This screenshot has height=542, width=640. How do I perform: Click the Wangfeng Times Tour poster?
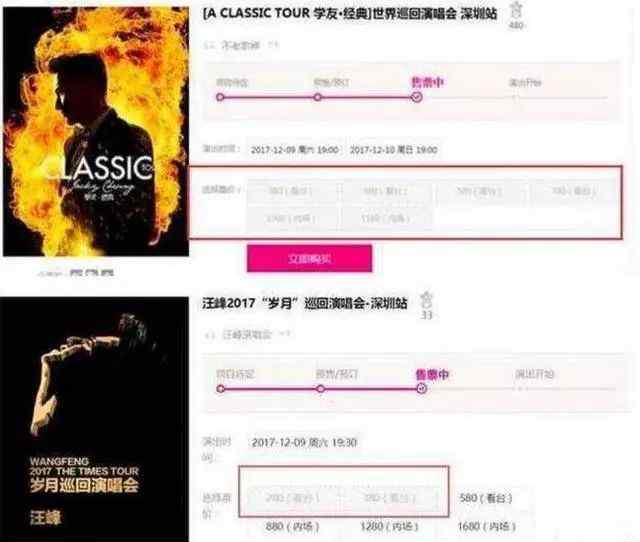coord(94,419)
